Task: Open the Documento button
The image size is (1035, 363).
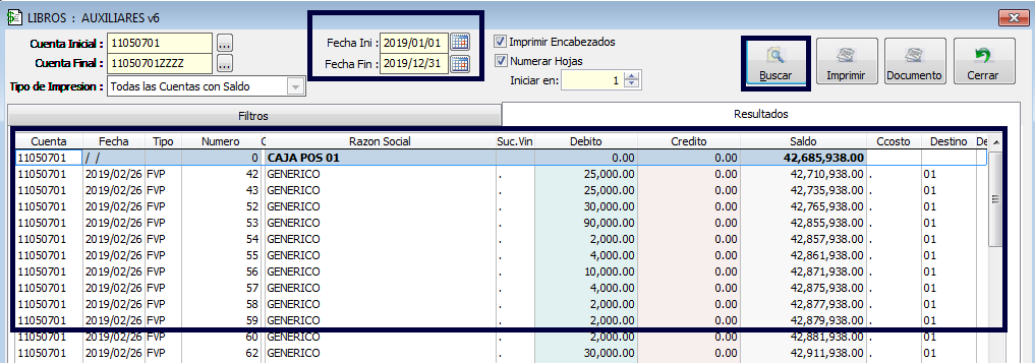Action: [x=914, y=61]
